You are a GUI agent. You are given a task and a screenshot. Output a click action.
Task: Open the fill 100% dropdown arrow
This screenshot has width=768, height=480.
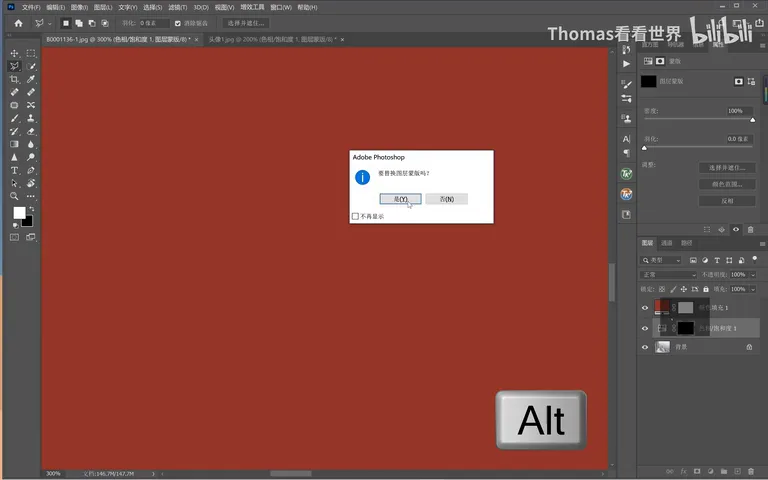point(753,289)
